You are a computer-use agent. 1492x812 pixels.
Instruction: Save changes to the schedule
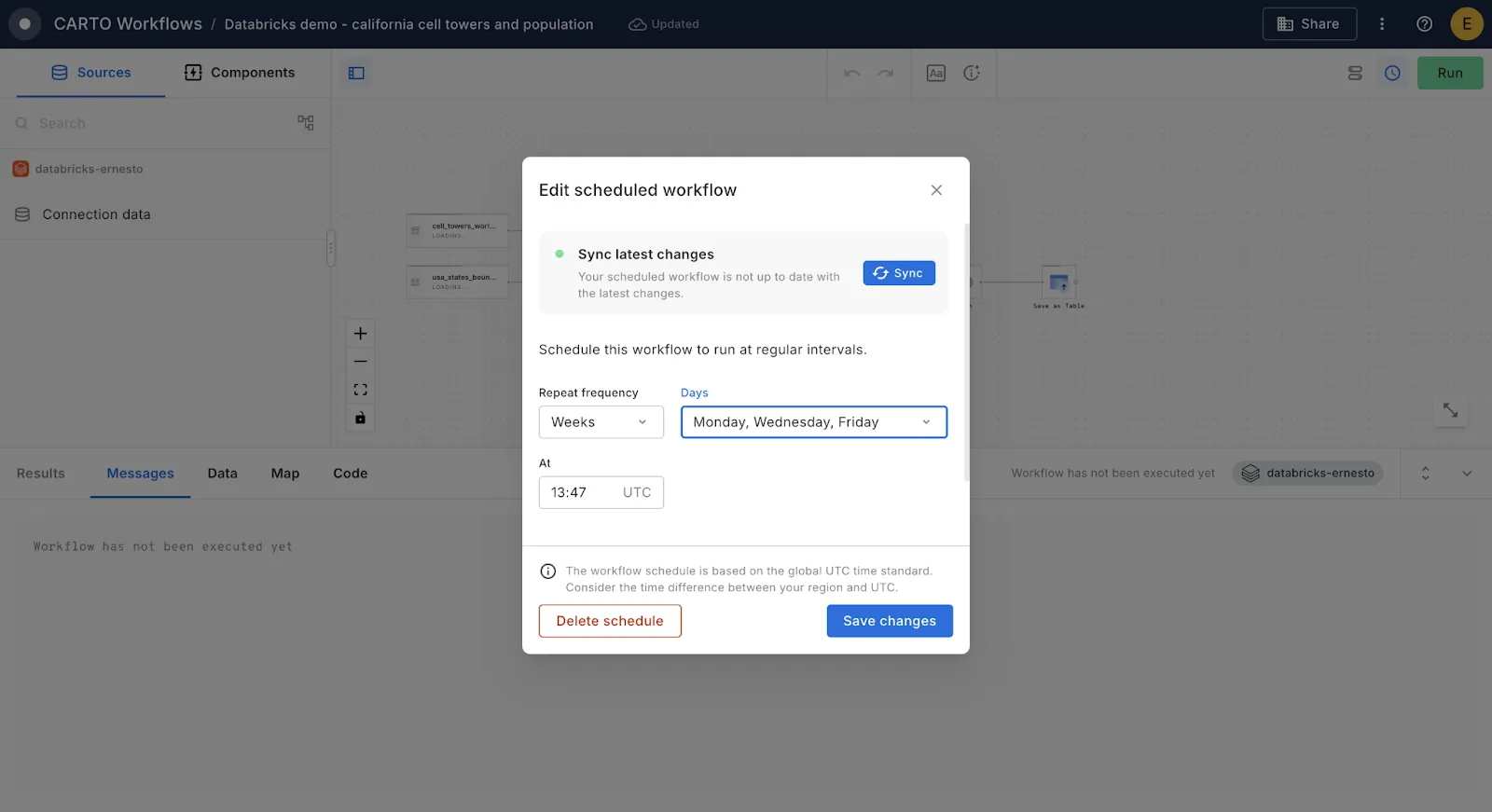(x=889, y=621)
